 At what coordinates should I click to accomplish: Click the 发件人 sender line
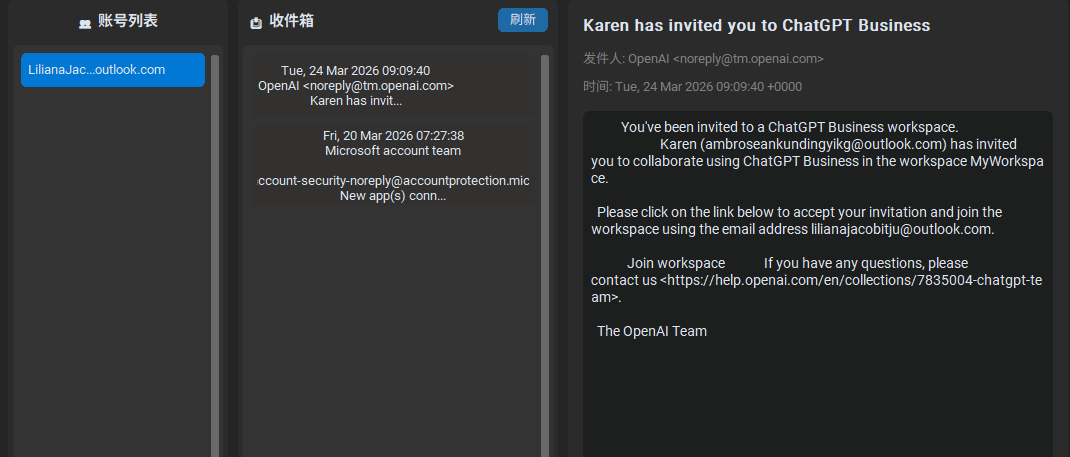point(703,59)
